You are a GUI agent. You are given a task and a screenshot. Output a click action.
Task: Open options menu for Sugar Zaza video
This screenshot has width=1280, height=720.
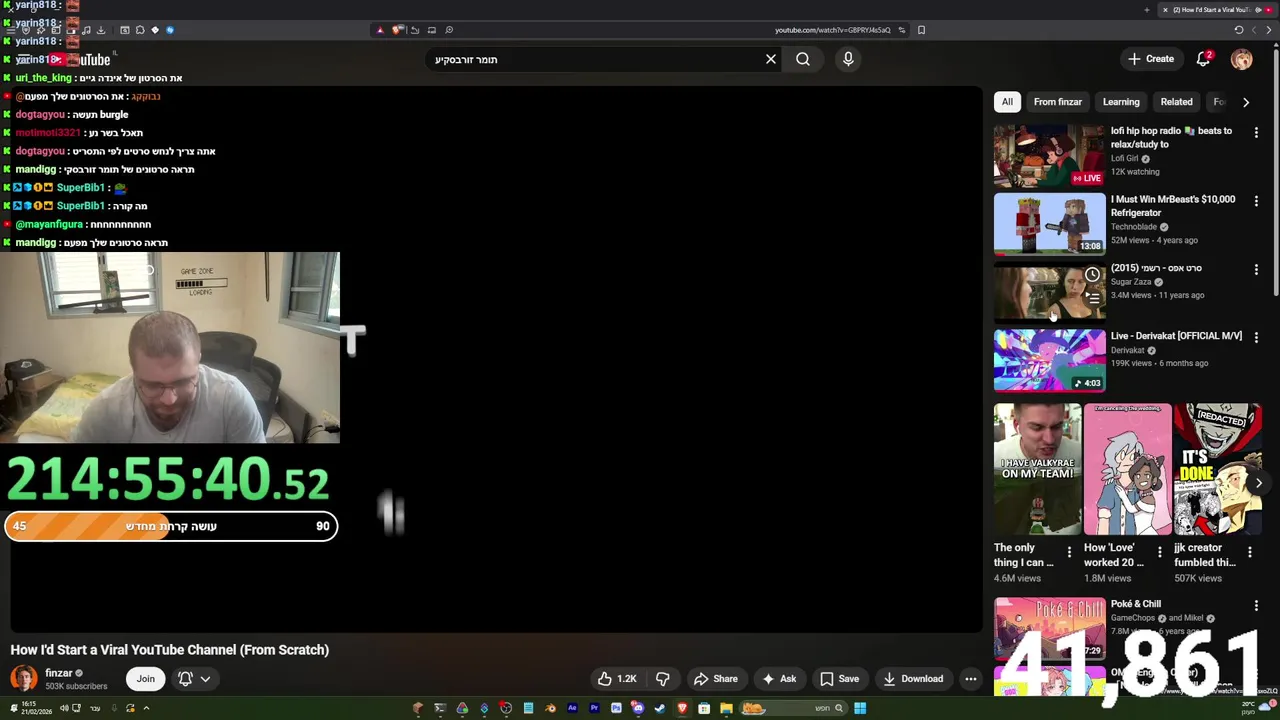click(x=1256, y=269)
